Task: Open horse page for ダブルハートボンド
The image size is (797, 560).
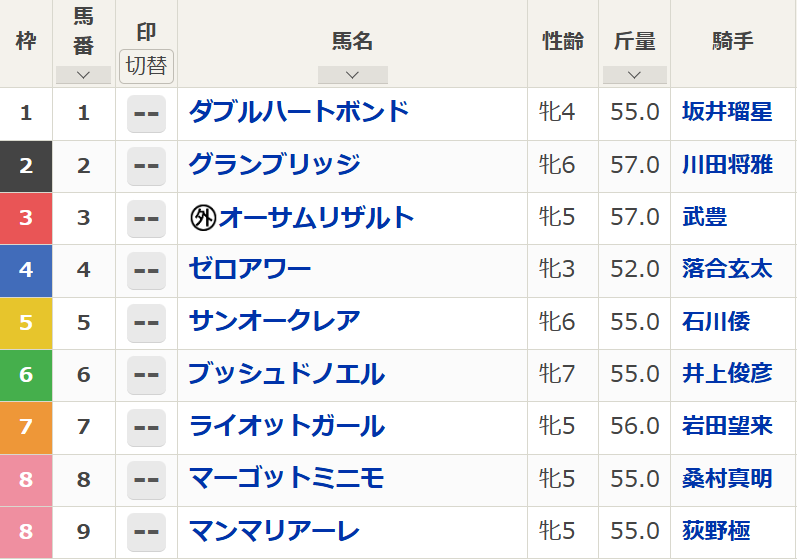Action: 298,112
